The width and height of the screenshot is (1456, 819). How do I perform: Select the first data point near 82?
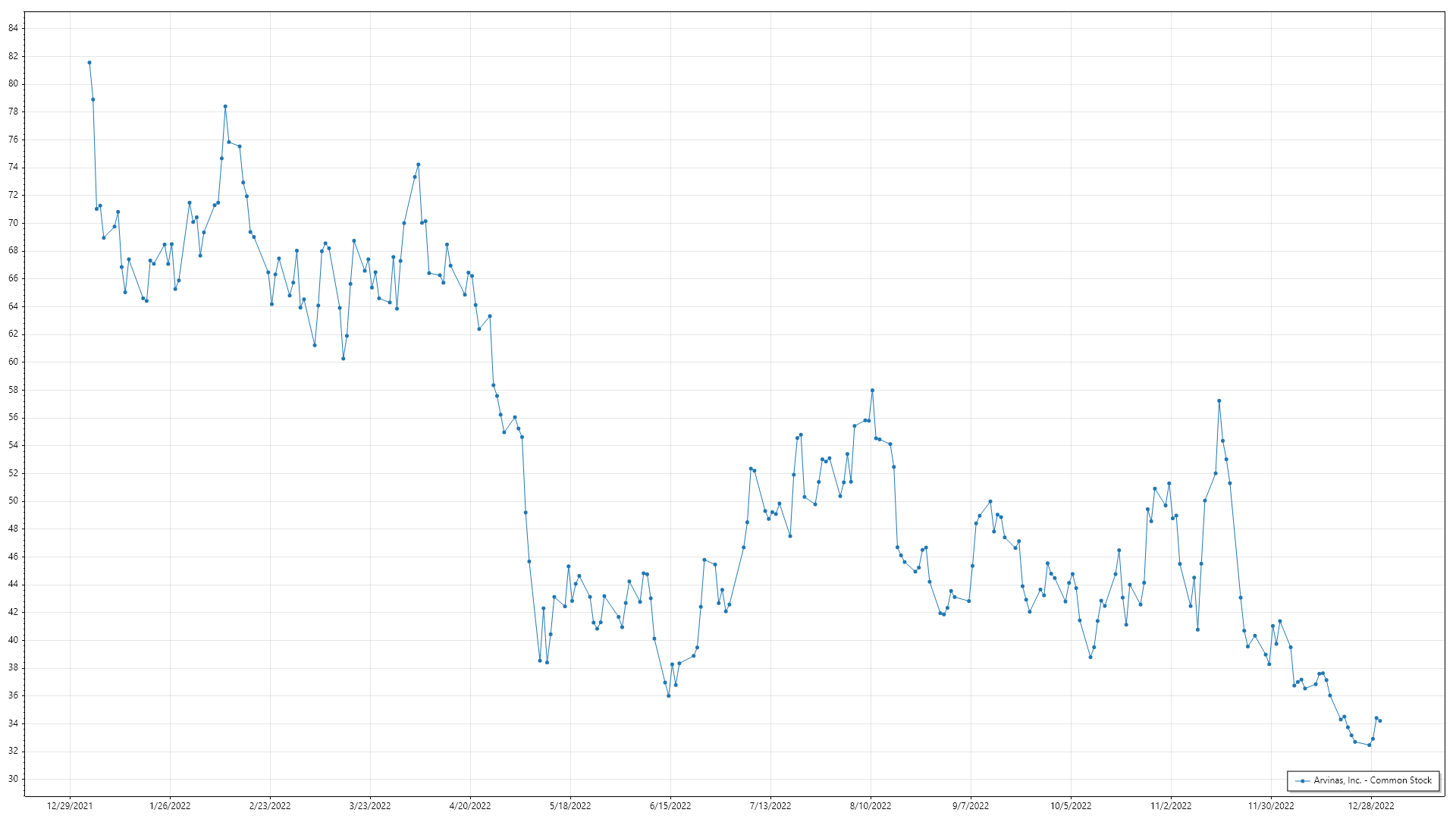(x=89, y=63)
